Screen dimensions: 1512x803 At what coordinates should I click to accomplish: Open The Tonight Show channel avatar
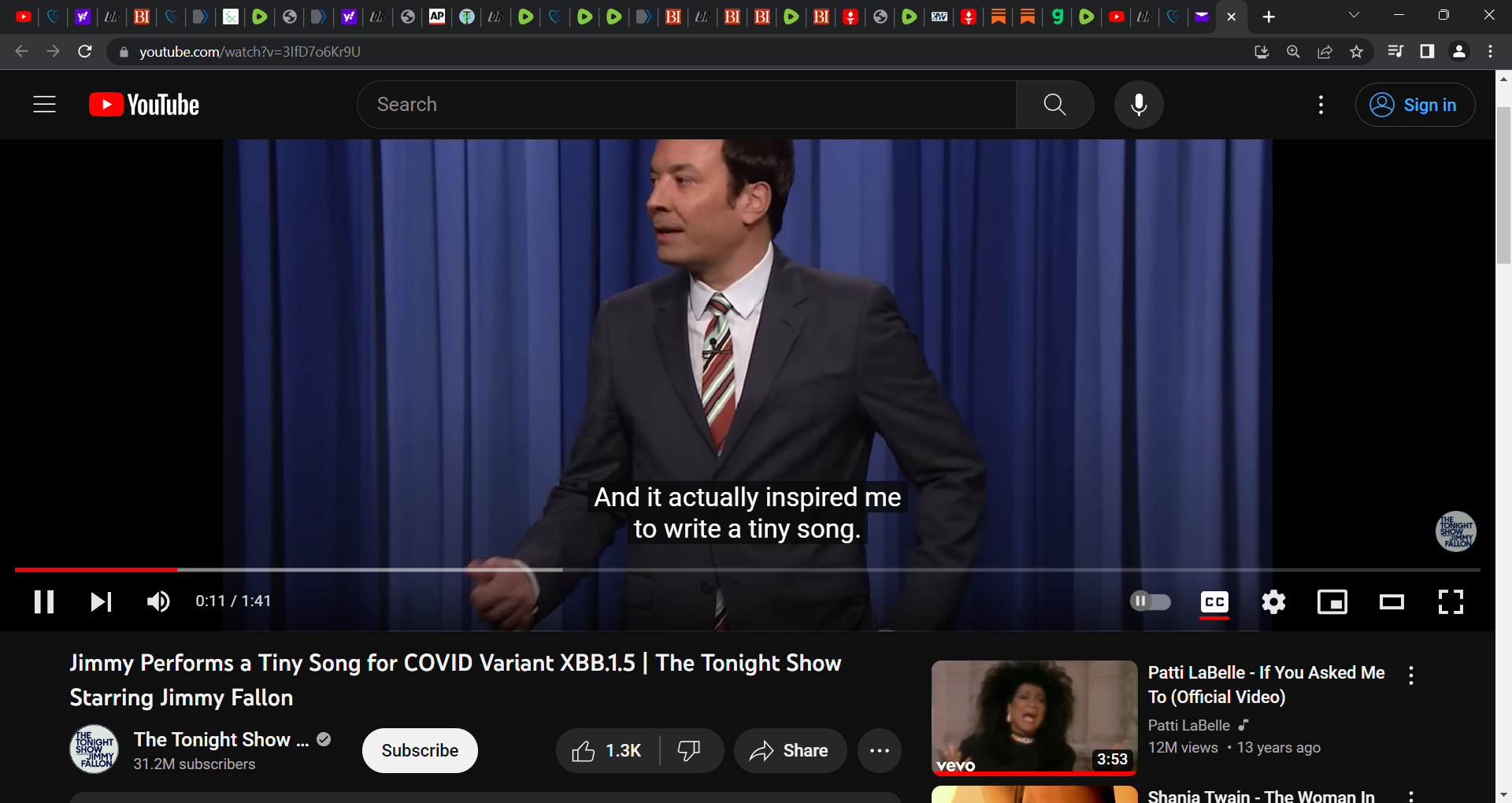[x=94, y=749]
